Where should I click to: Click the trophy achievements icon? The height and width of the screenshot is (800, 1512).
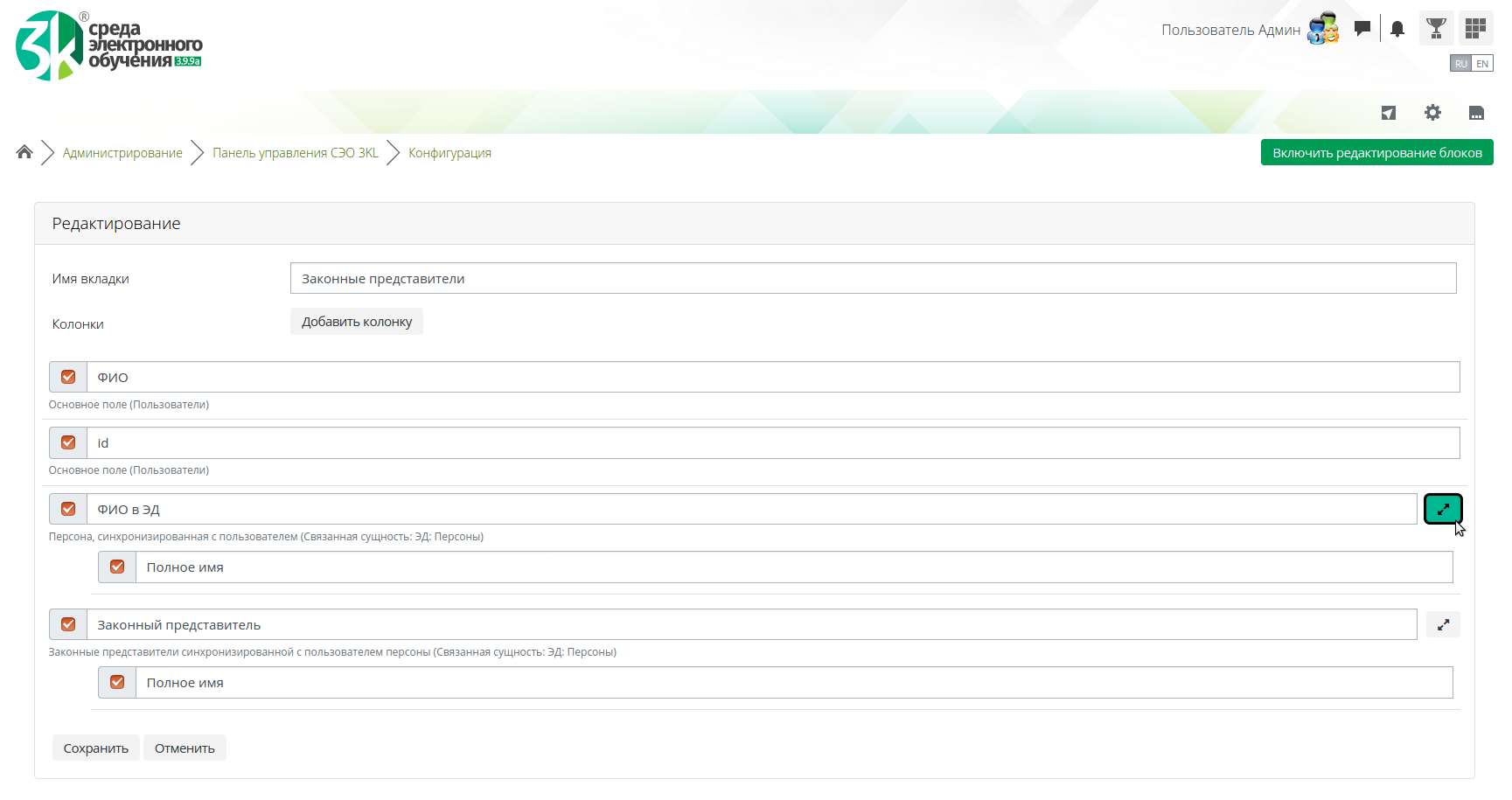click(x=1436, y=29)
